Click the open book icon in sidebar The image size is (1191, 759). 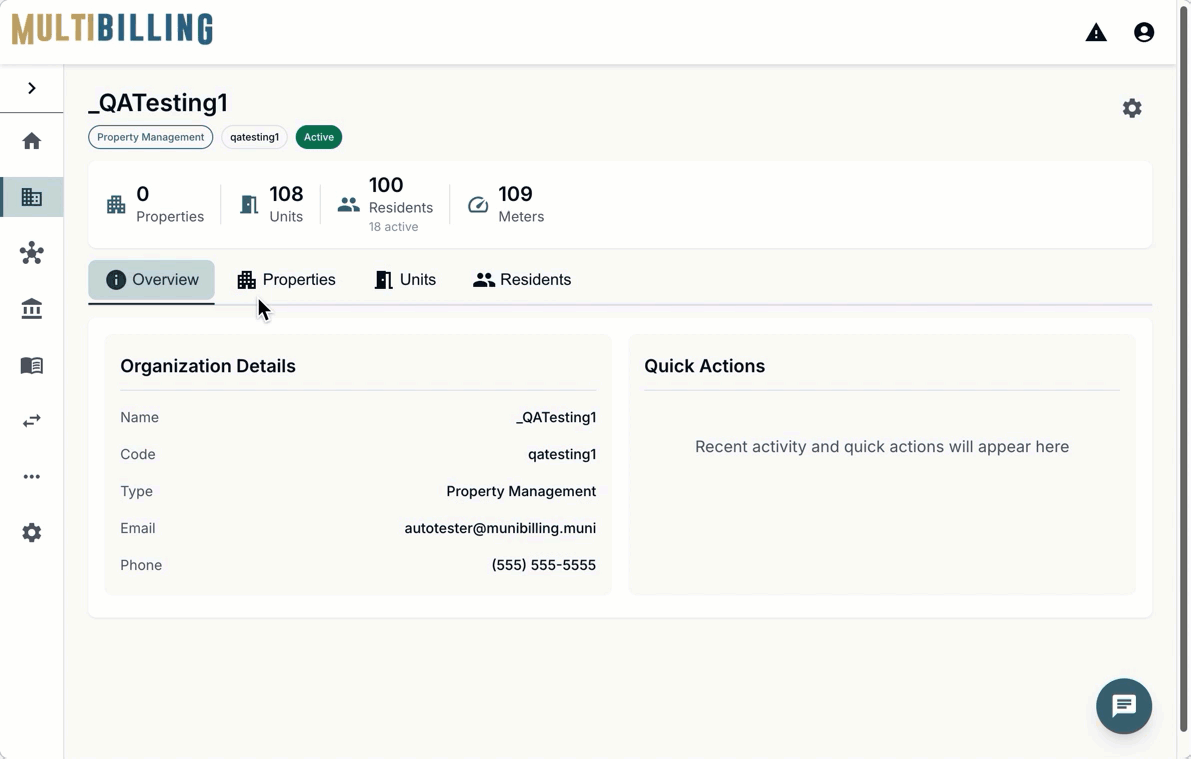(x=32, y=365)
